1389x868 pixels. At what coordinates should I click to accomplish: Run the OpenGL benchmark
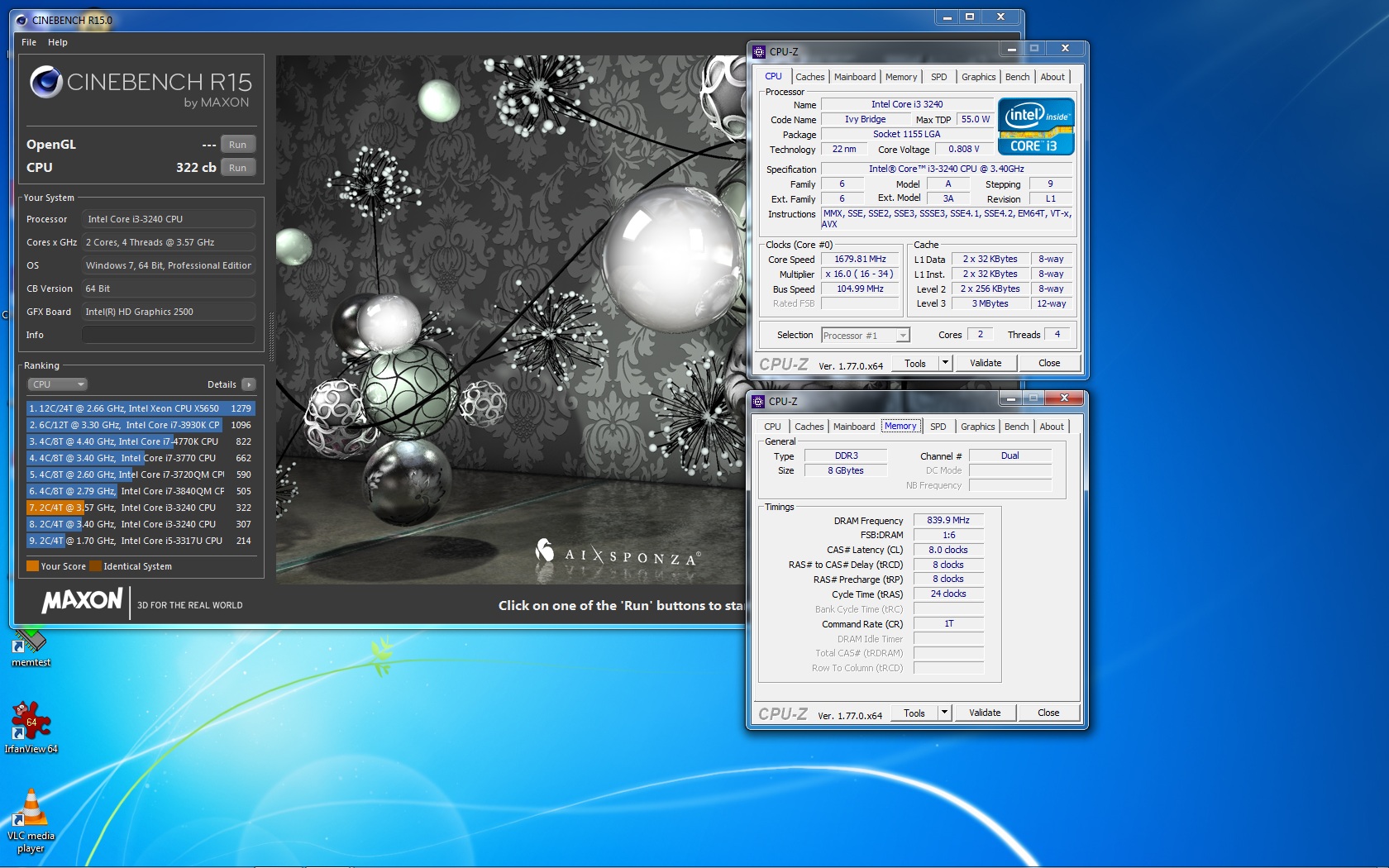238,145
